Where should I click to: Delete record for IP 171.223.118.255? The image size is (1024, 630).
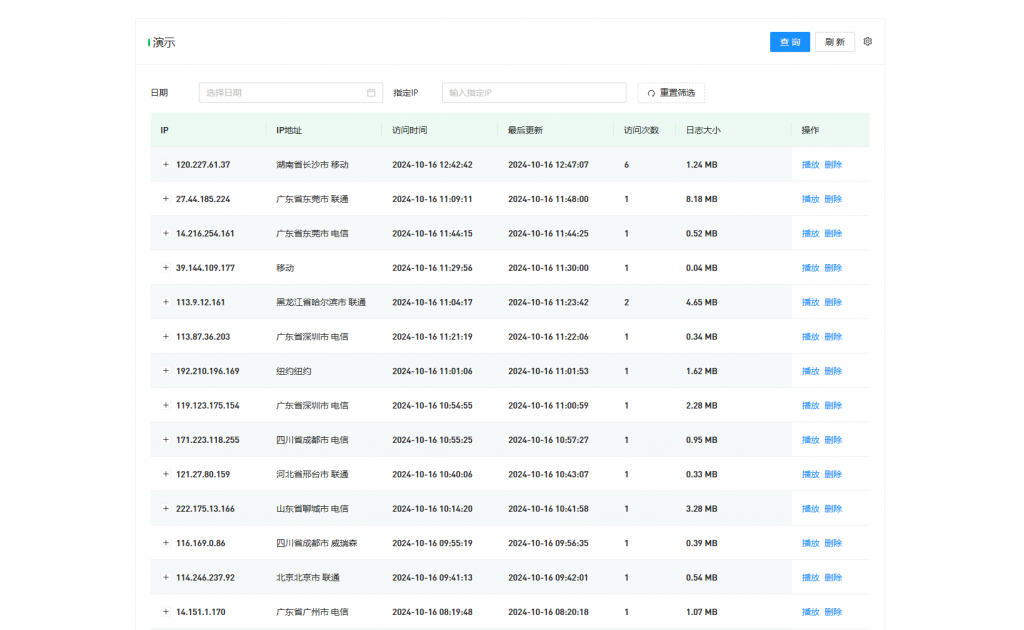tap(833, 440)
